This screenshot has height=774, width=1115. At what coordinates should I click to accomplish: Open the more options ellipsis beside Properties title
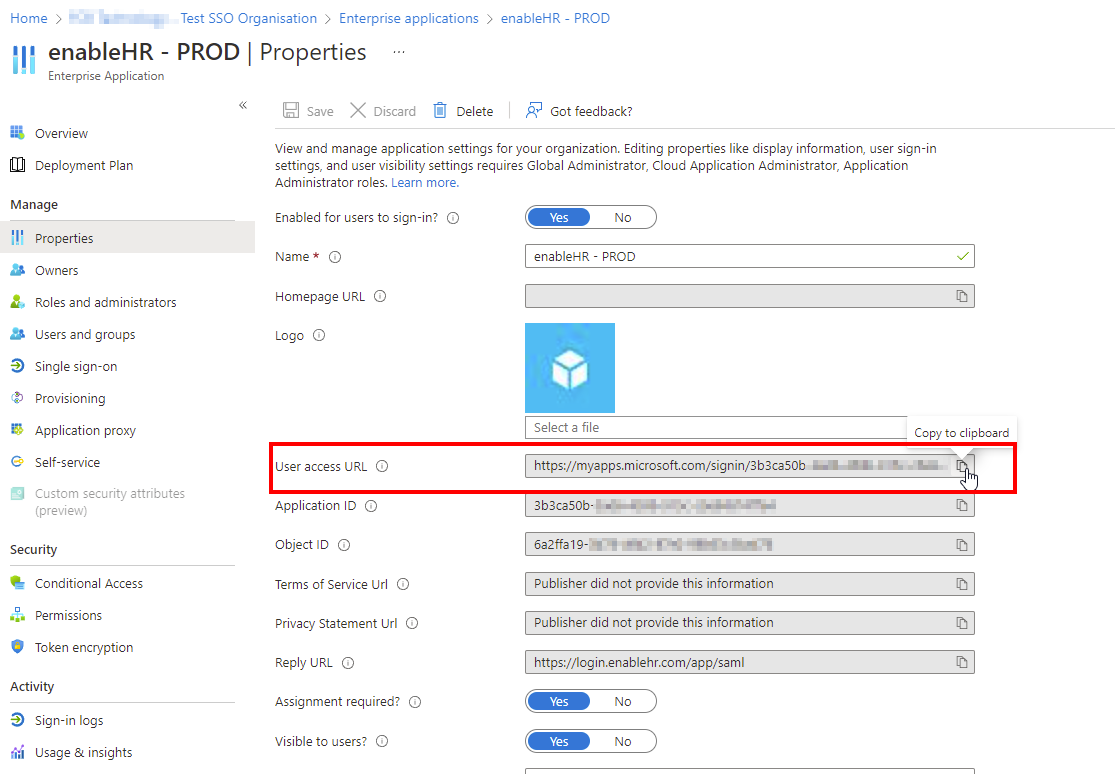(399, 52)
